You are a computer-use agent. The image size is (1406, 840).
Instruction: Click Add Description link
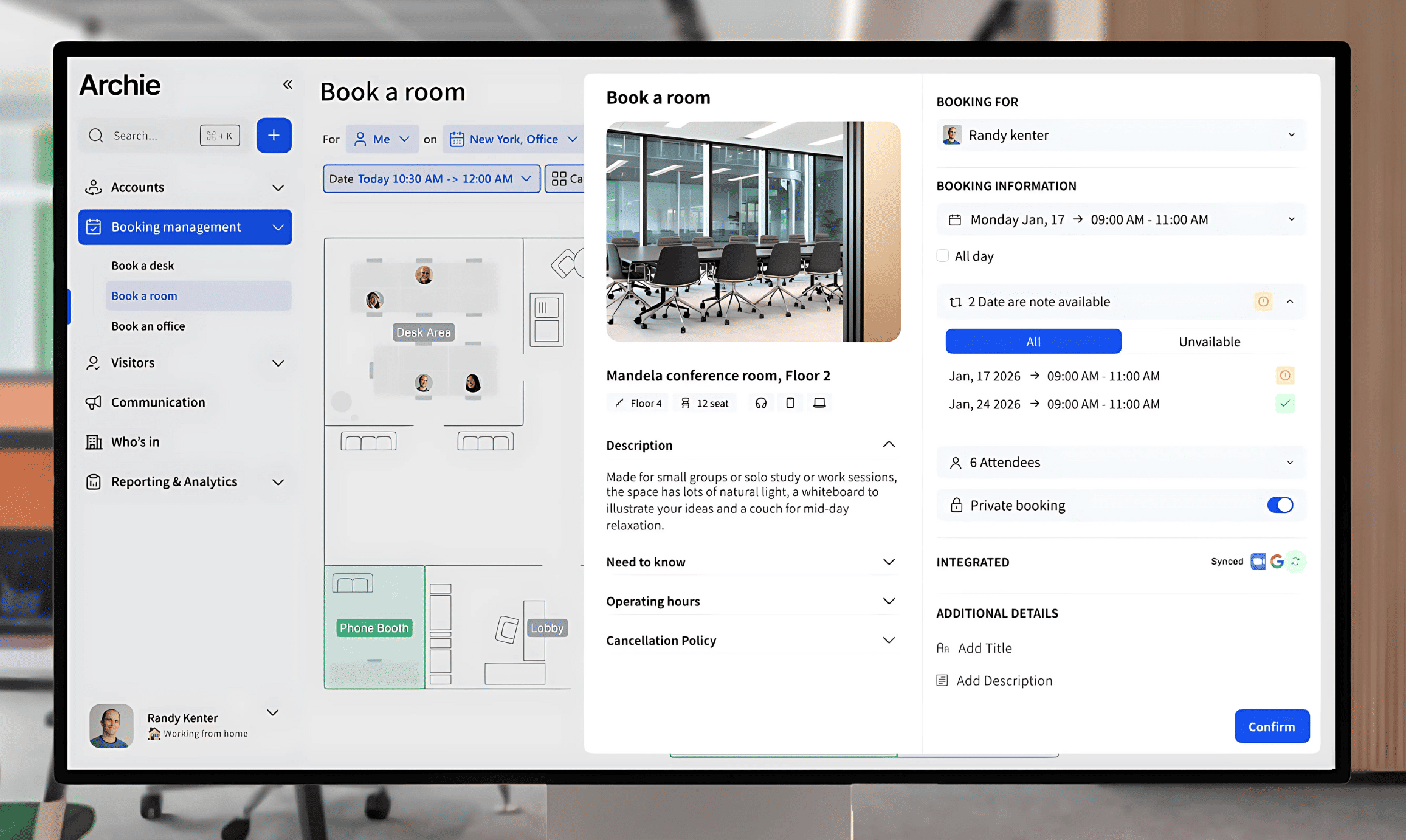tap(1004, 681)
